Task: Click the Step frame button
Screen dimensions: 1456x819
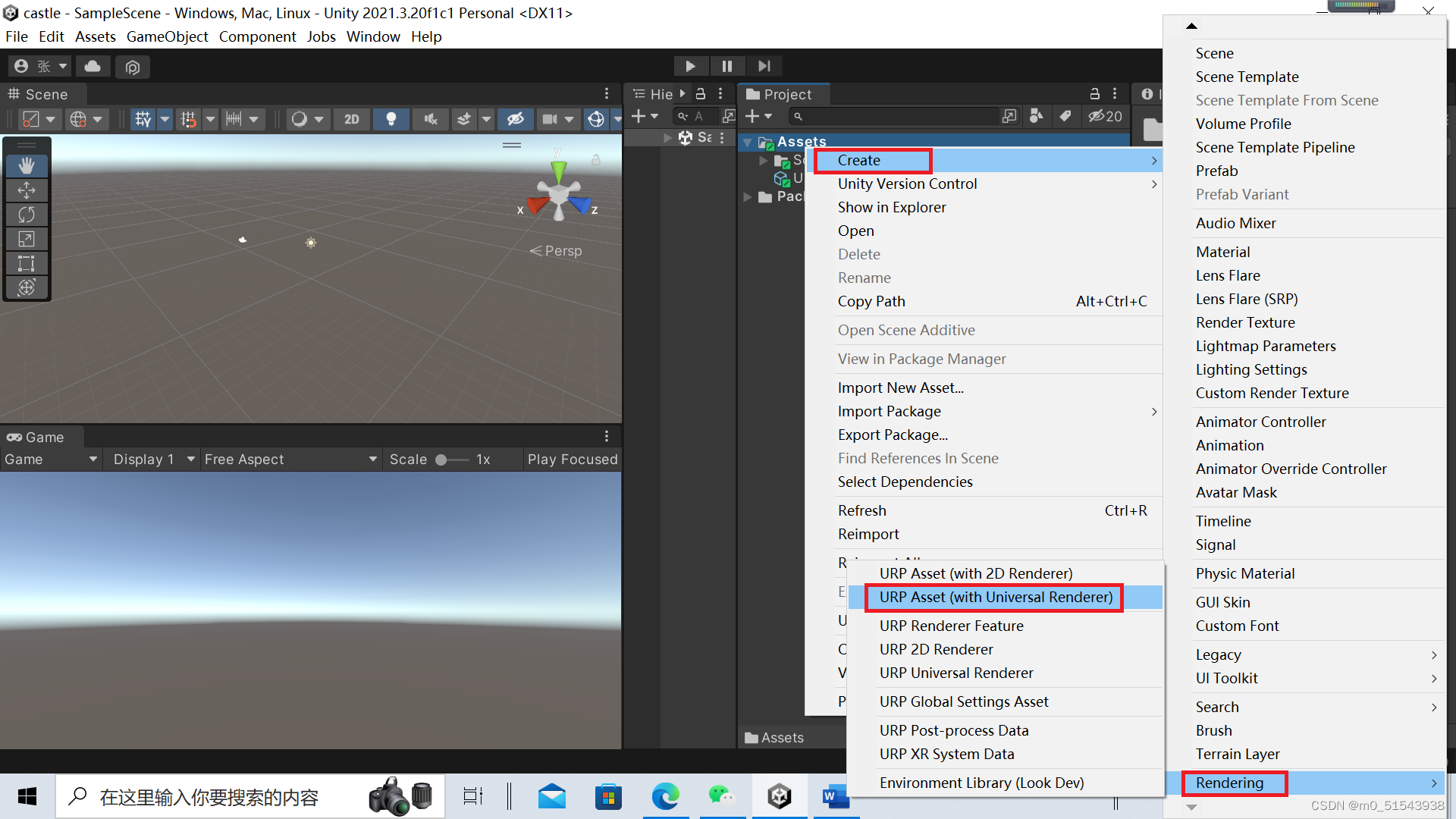Action: pos(764,66)
